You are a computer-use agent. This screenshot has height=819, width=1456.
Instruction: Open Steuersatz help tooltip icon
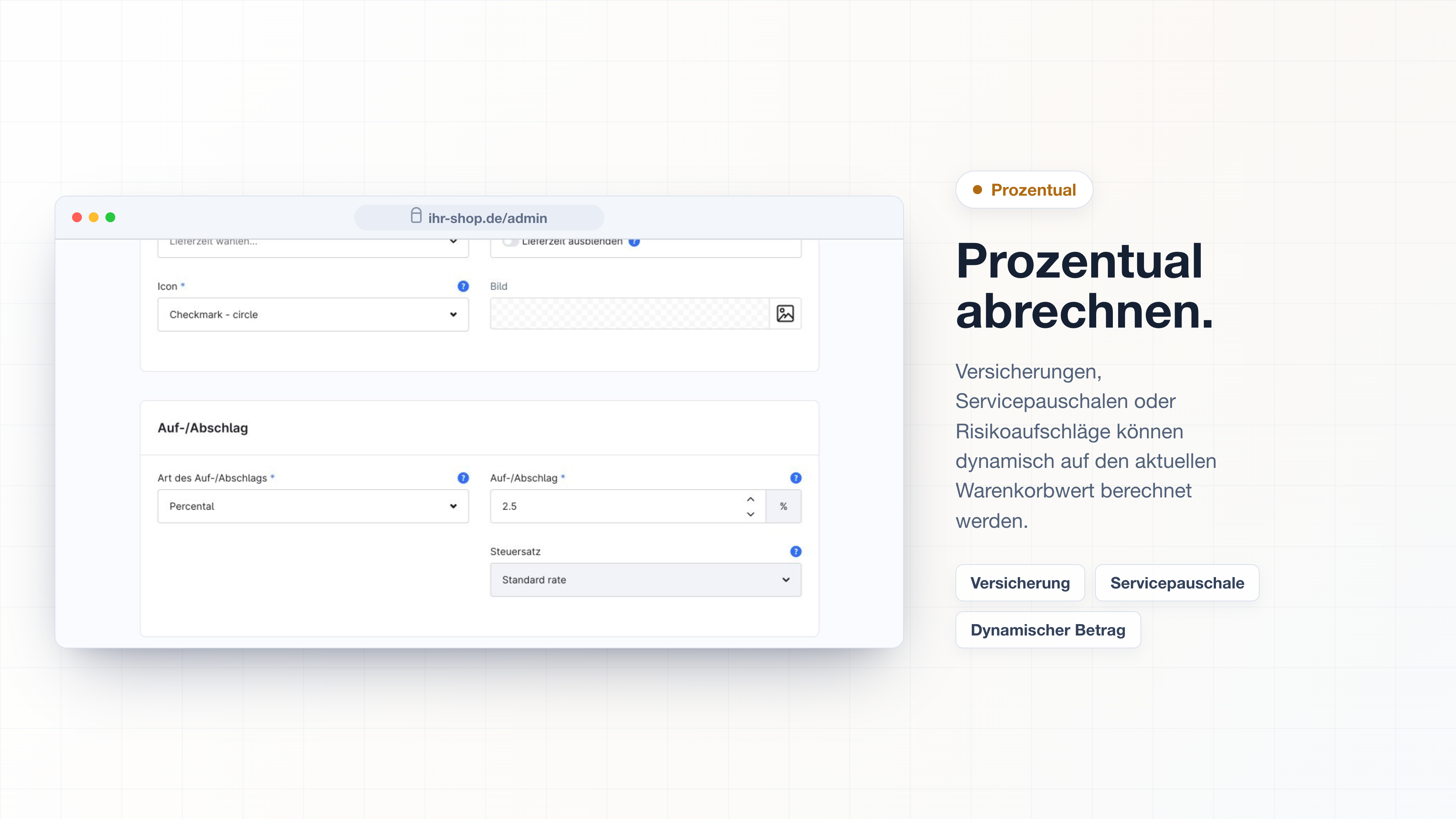[x=795, y=551]
